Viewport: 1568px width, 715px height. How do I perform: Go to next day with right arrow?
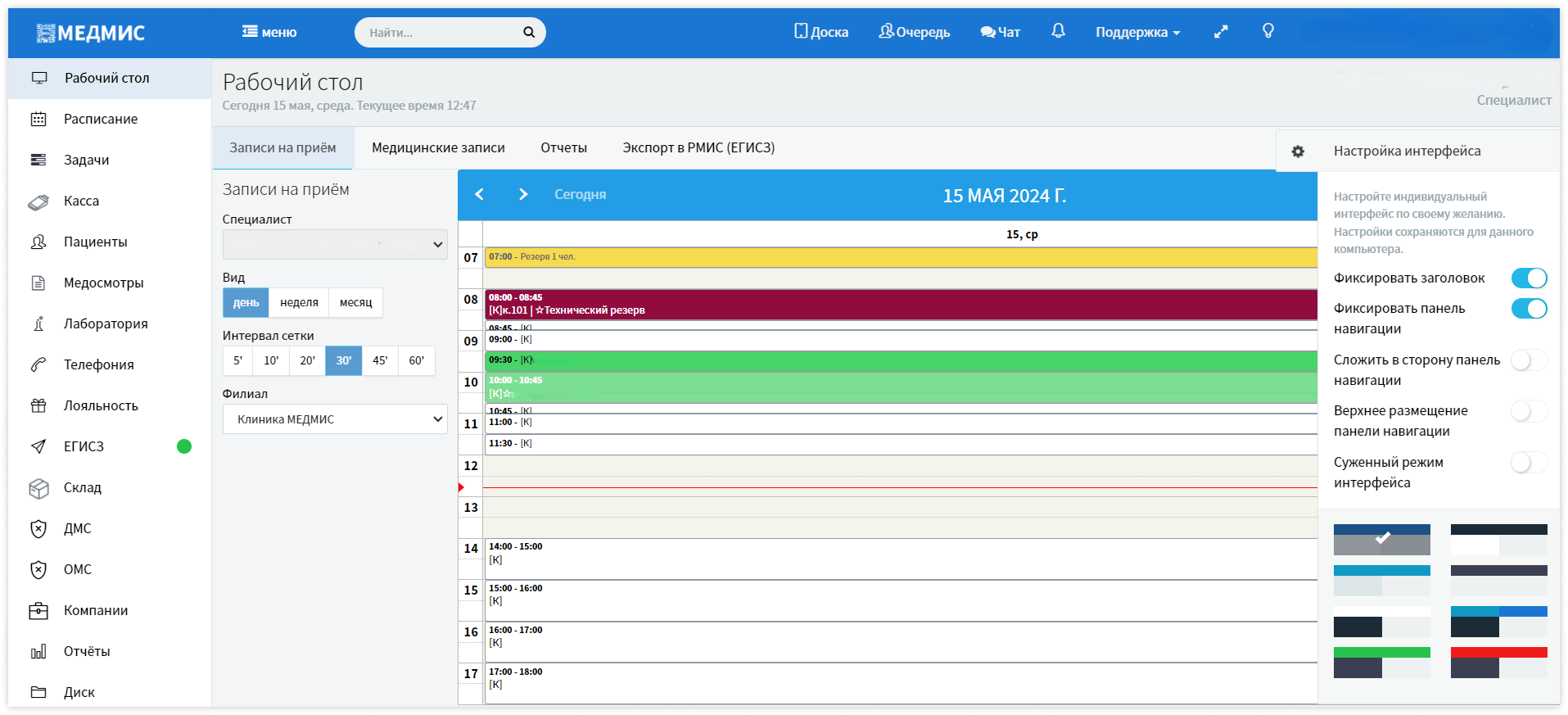[523, 194]
